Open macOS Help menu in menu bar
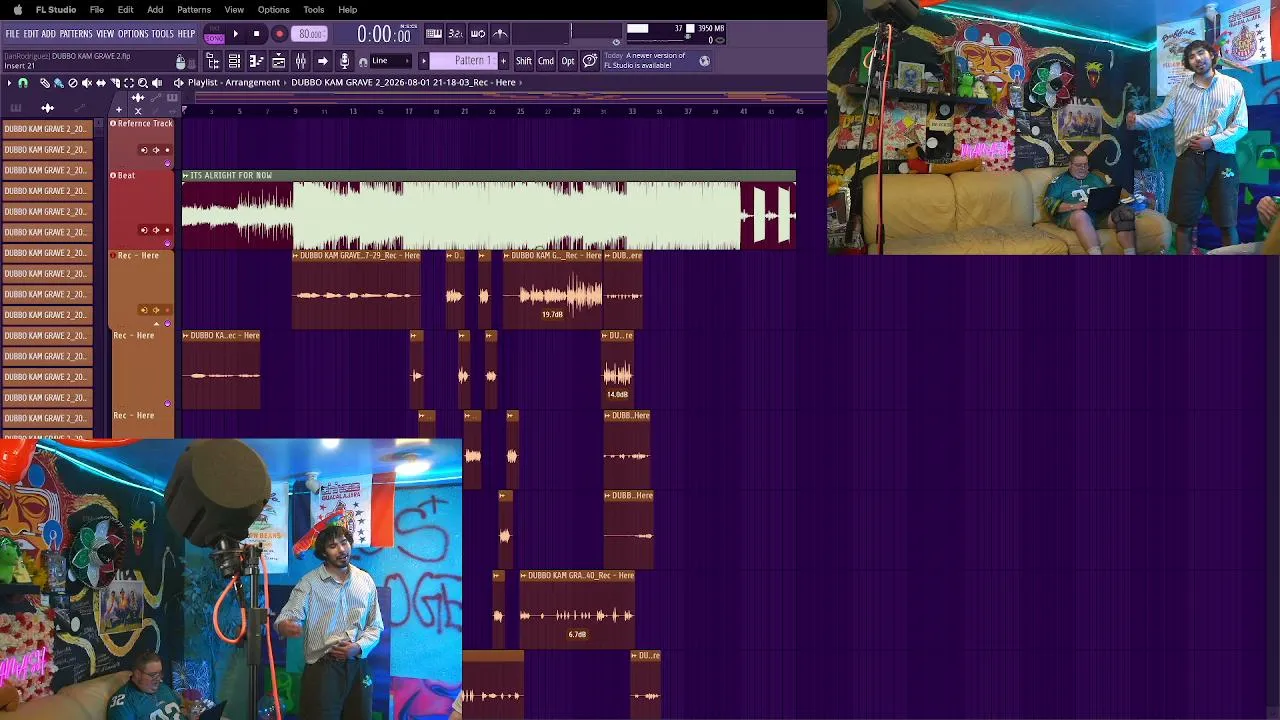 pyautogui.click(x=348, y=10)
